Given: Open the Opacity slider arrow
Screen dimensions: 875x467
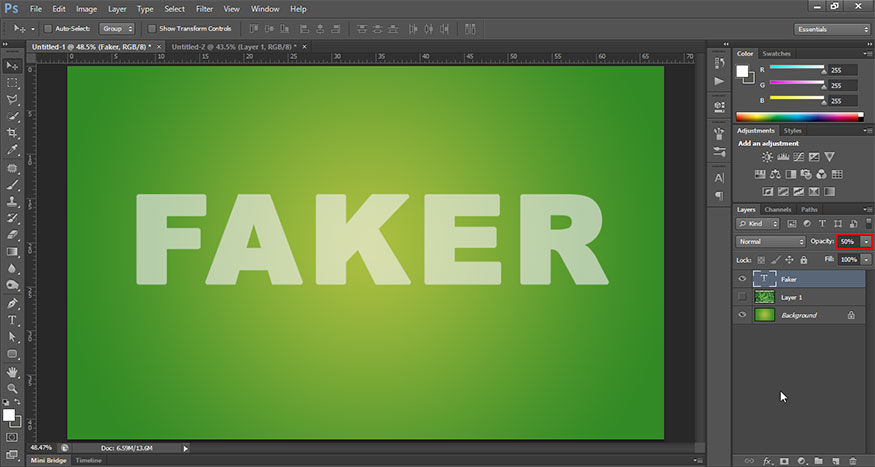Looking at the screenshot, I should point(866,242).
